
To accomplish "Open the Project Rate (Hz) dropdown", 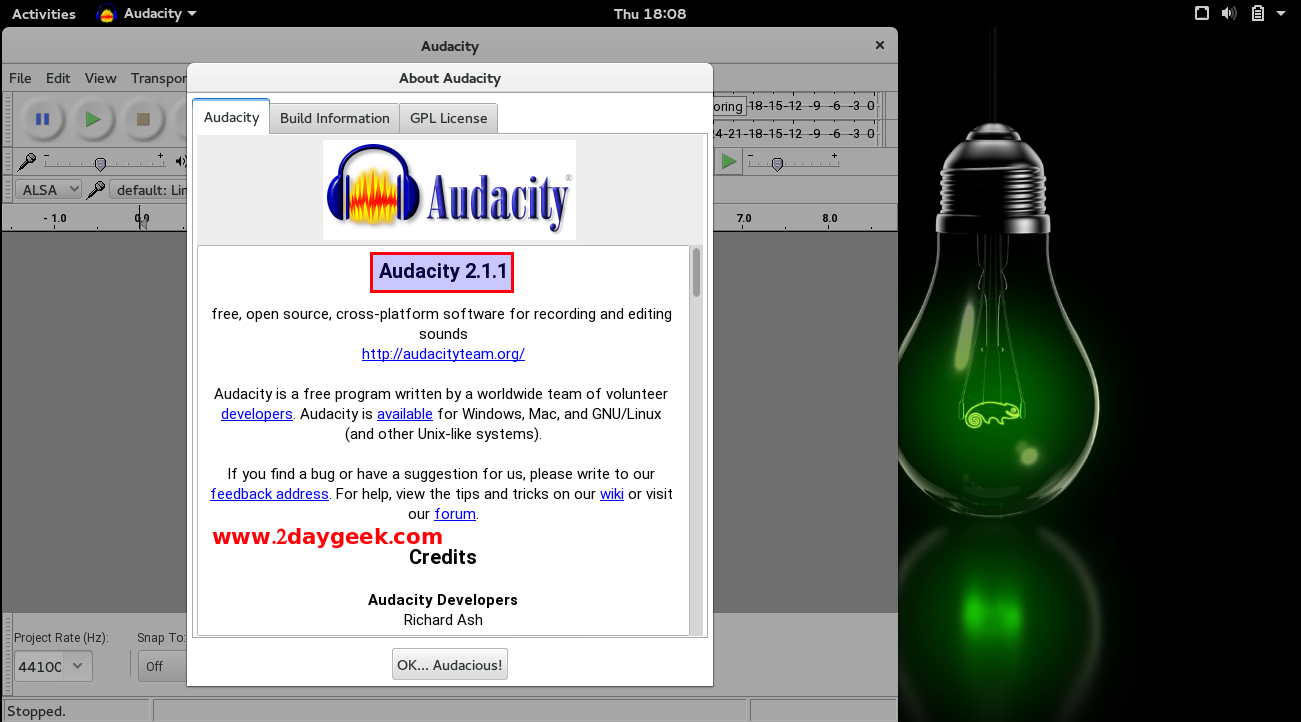I will pyautogui.click(x=53, y=666).
